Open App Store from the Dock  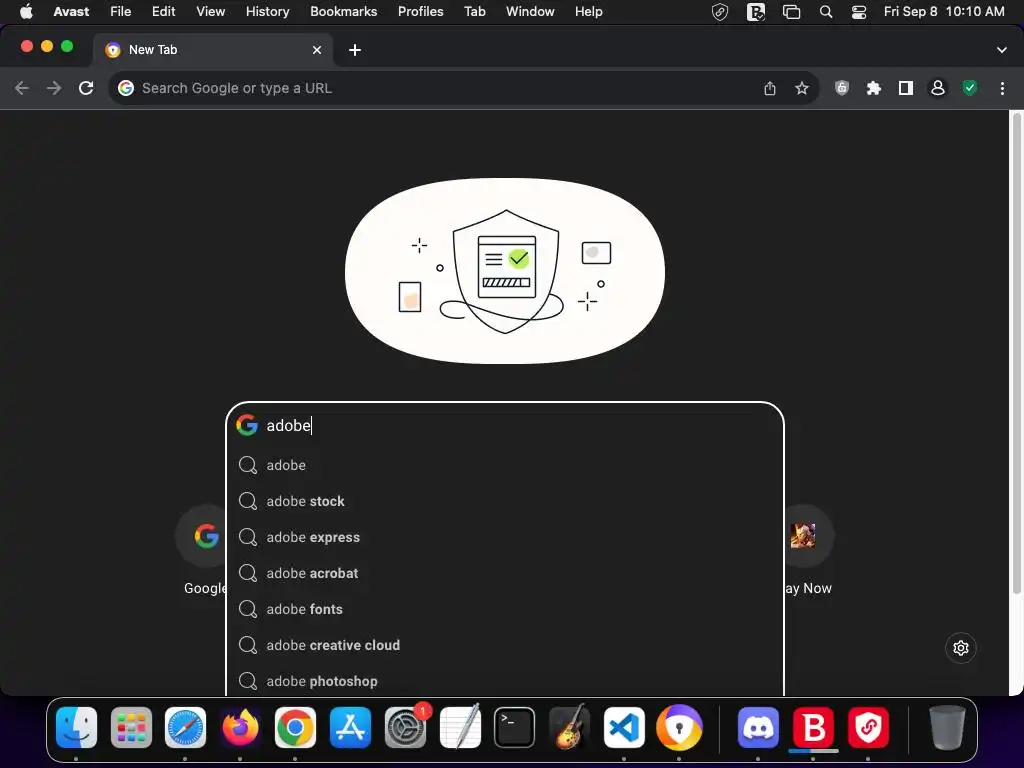coord(350,728)
